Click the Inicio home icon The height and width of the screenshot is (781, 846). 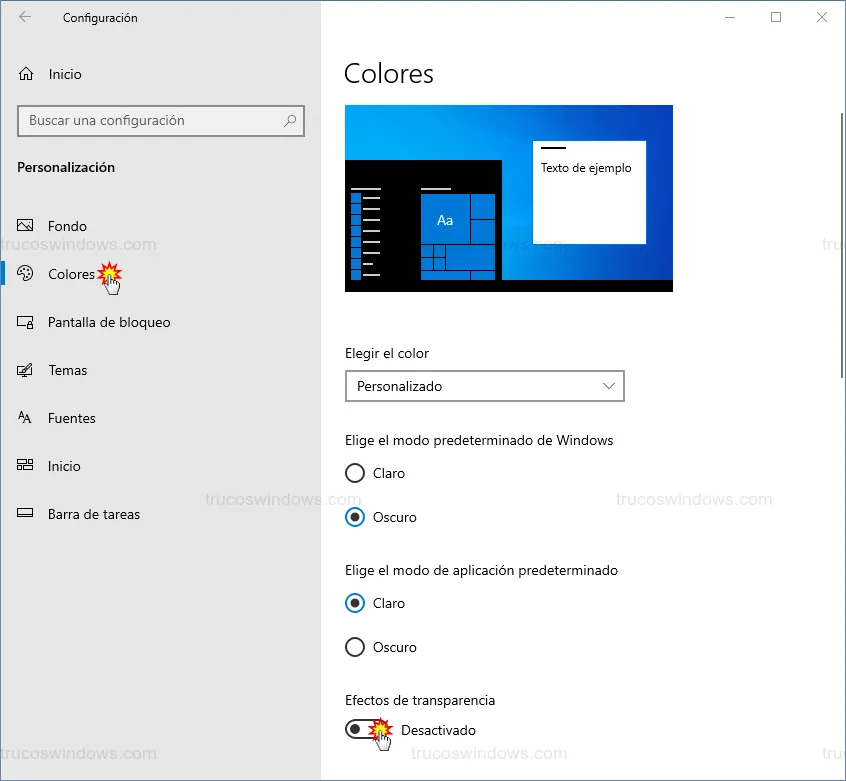26,74
